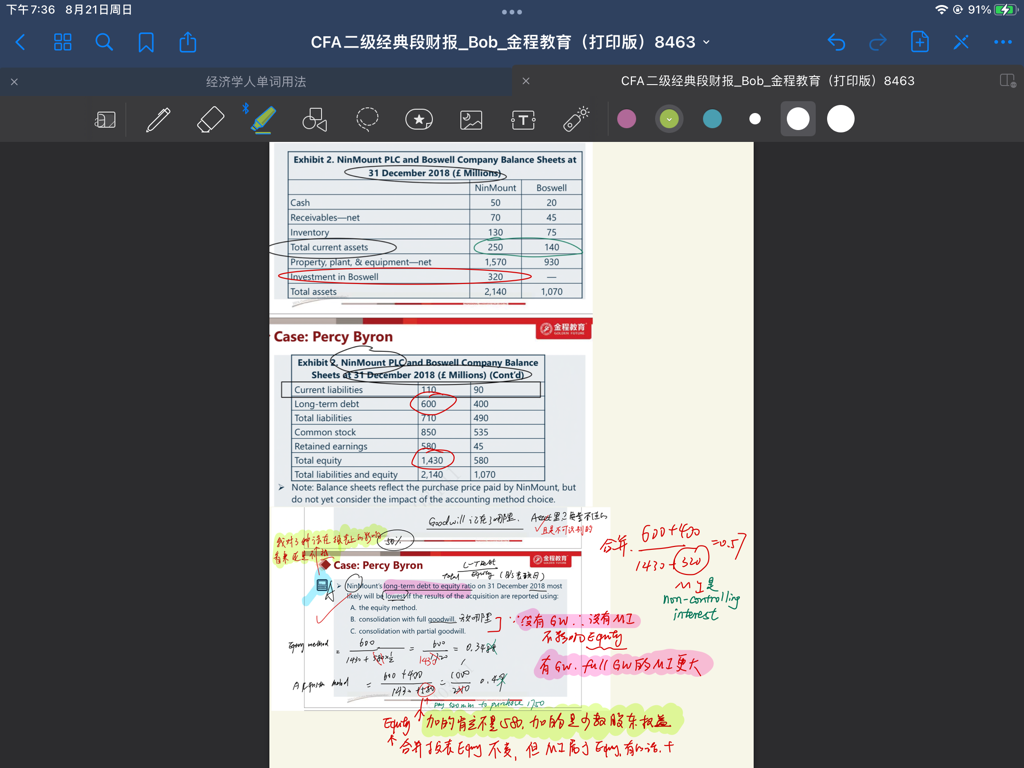Select the CFA二级经典段财报 tab

tap(767, 81)
